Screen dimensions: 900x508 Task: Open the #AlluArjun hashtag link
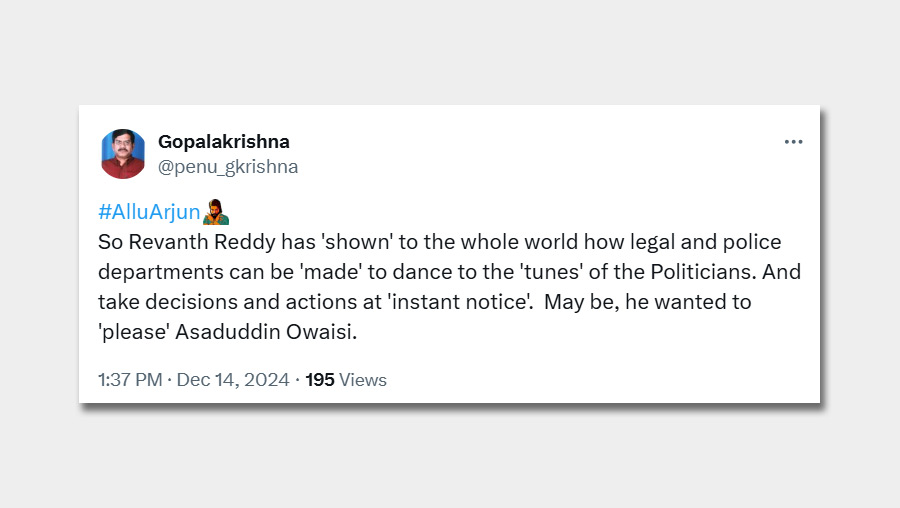pos(149,212)
